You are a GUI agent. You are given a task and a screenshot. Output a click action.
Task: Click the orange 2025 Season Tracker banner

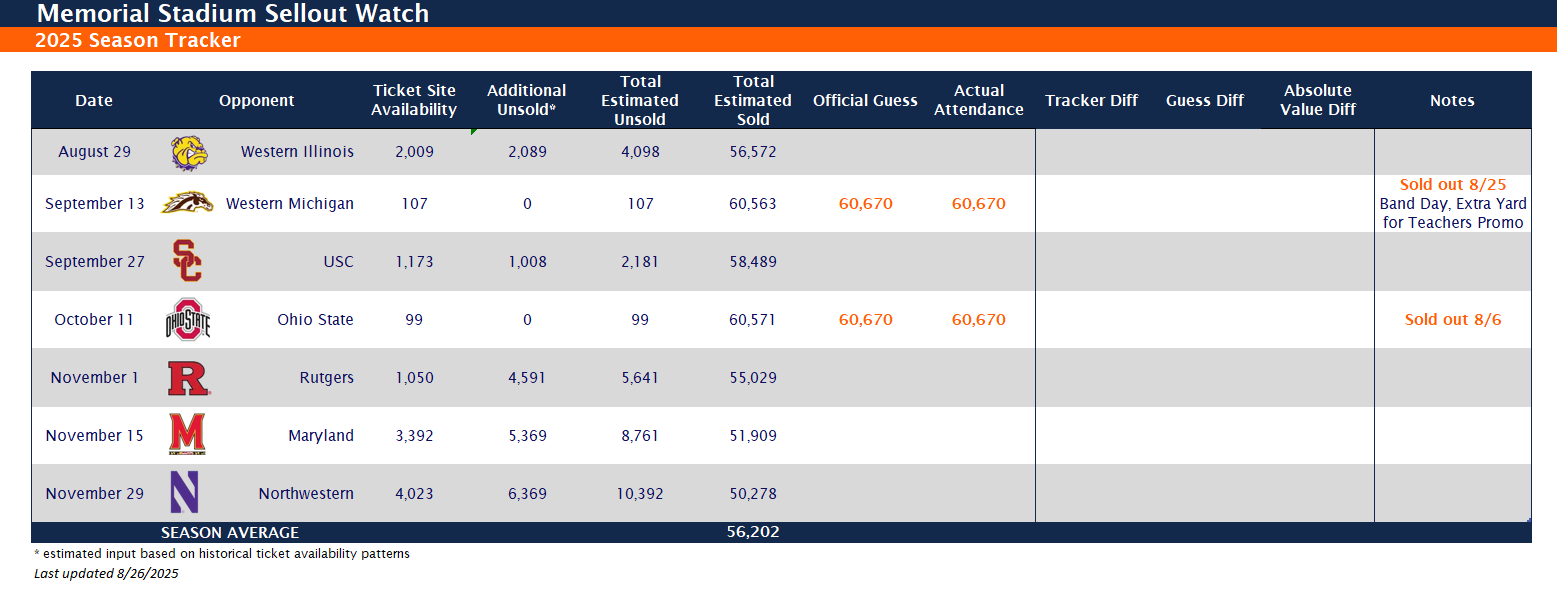[778, 41]
